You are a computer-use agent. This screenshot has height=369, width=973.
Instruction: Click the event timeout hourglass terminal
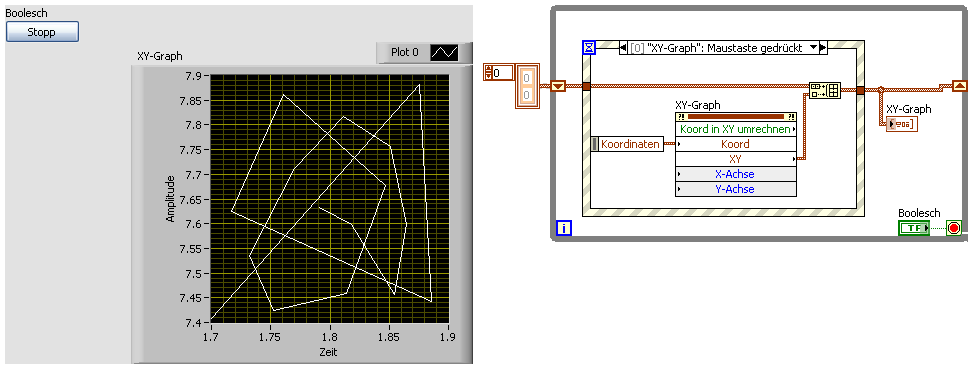tap(589, 48)
